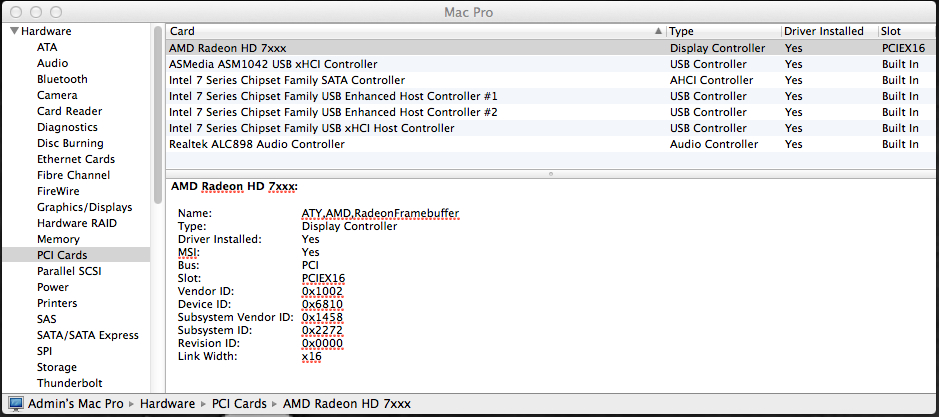Screen dimensions: 939x417
Task: Select SPI in the sidebar
Action: (44, 351)
